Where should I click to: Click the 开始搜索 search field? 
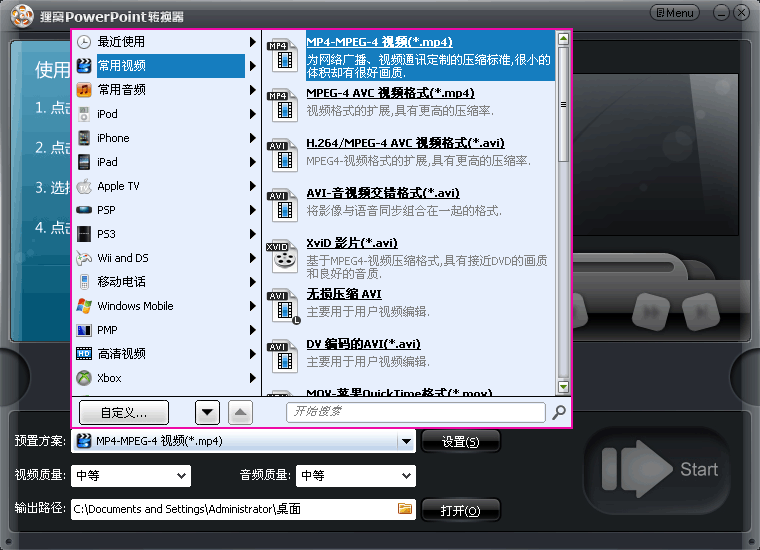coord(416,412)
